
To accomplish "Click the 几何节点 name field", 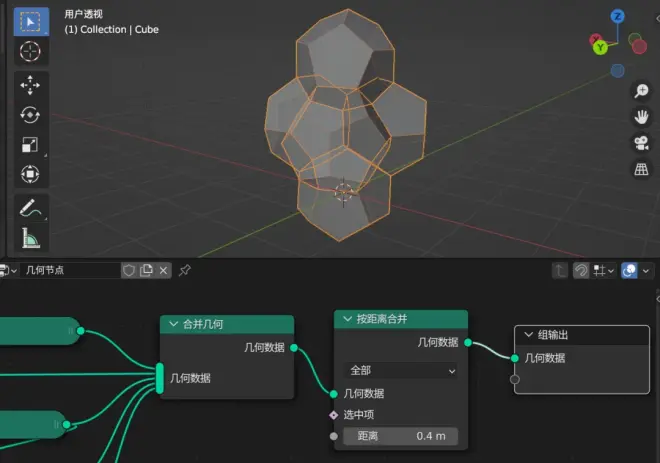I will (x=68, y=270).
